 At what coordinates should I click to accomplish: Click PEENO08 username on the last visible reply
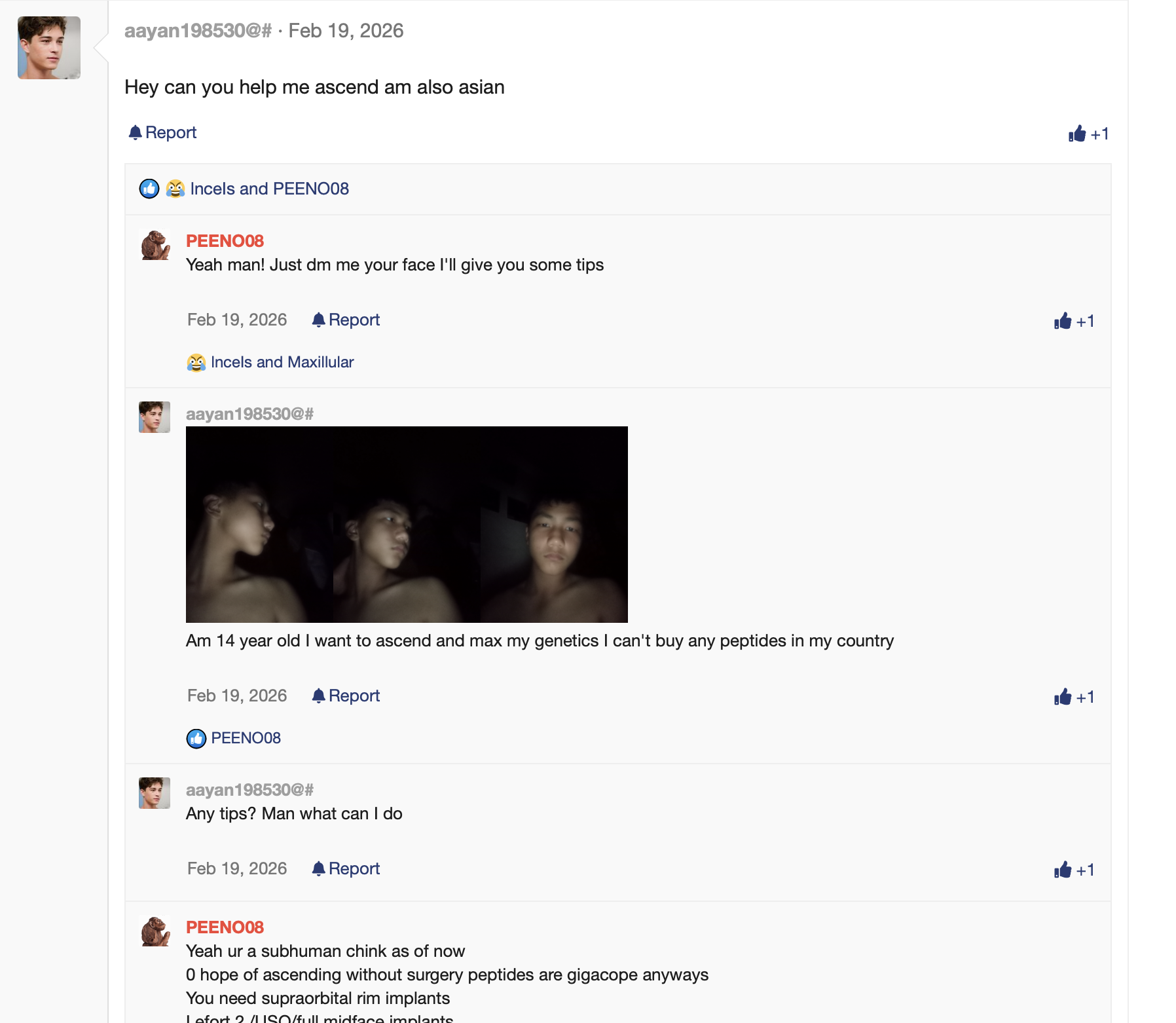[225, 927]
